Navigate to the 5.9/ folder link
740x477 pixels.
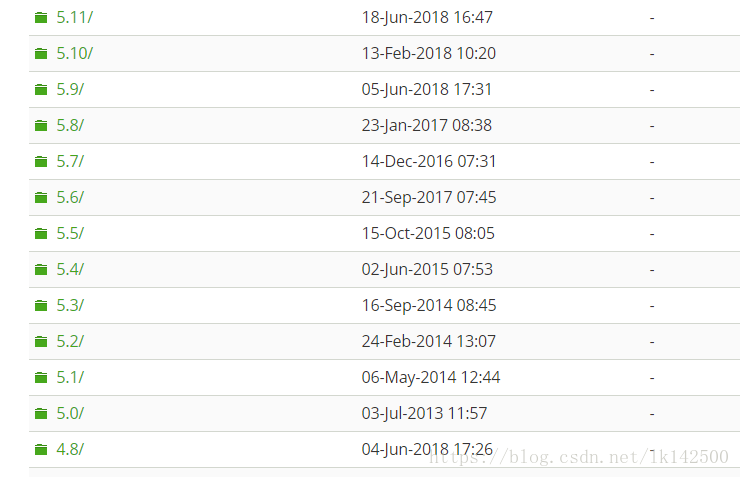pos(70,90)
